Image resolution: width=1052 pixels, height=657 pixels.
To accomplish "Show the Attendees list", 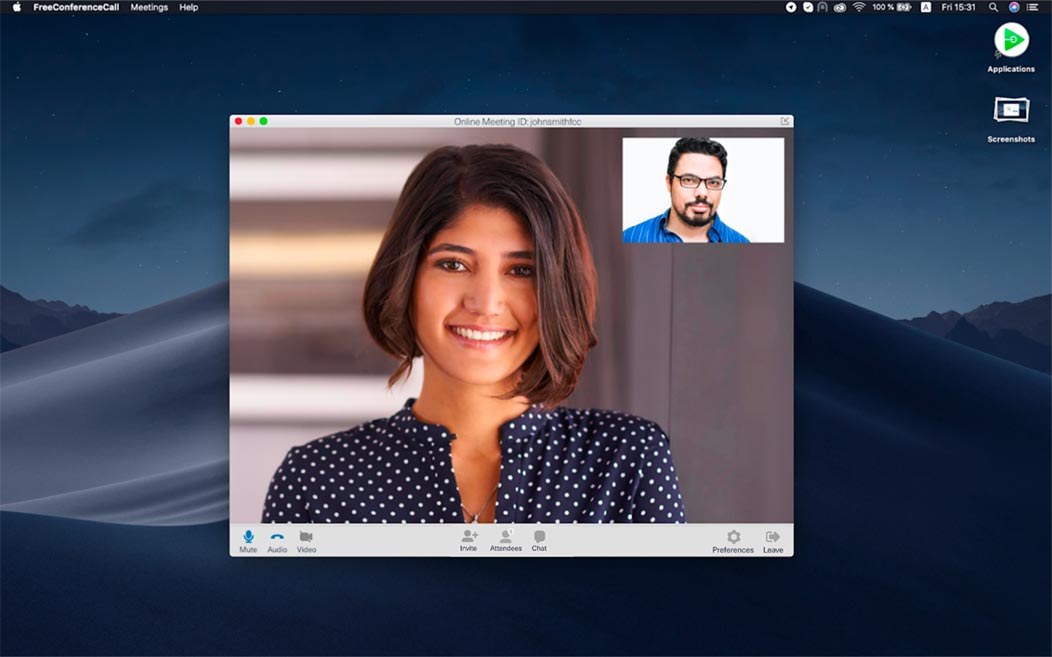I will point(506,539).
